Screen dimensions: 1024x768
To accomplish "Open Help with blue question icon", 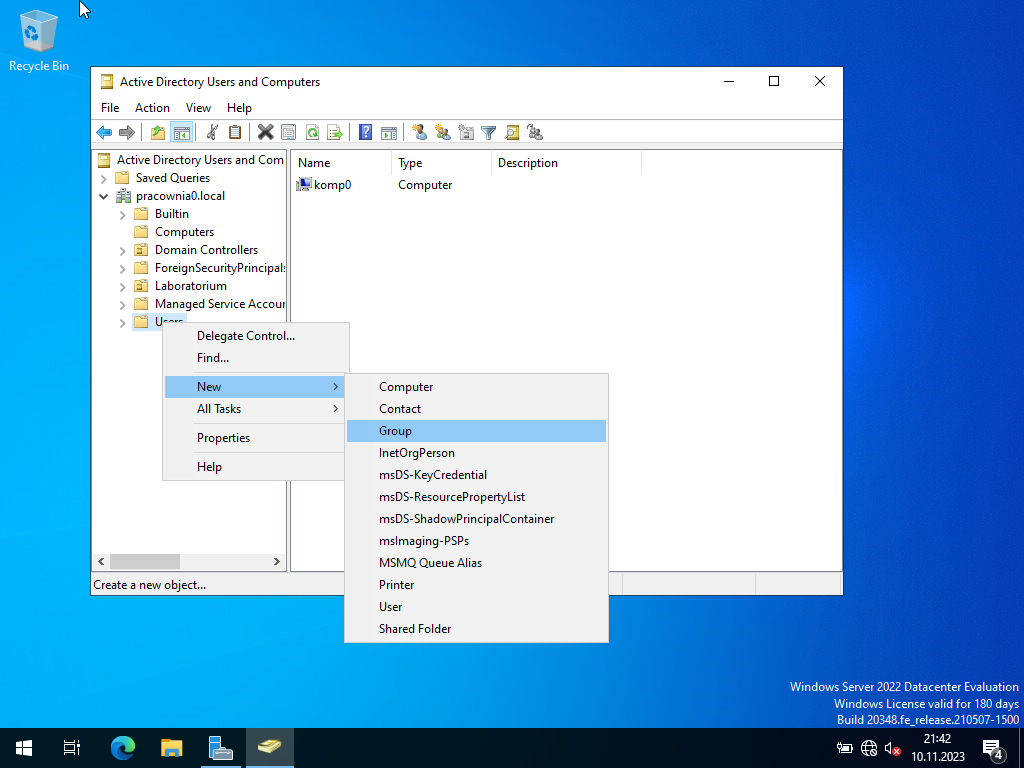I will 366,133.
